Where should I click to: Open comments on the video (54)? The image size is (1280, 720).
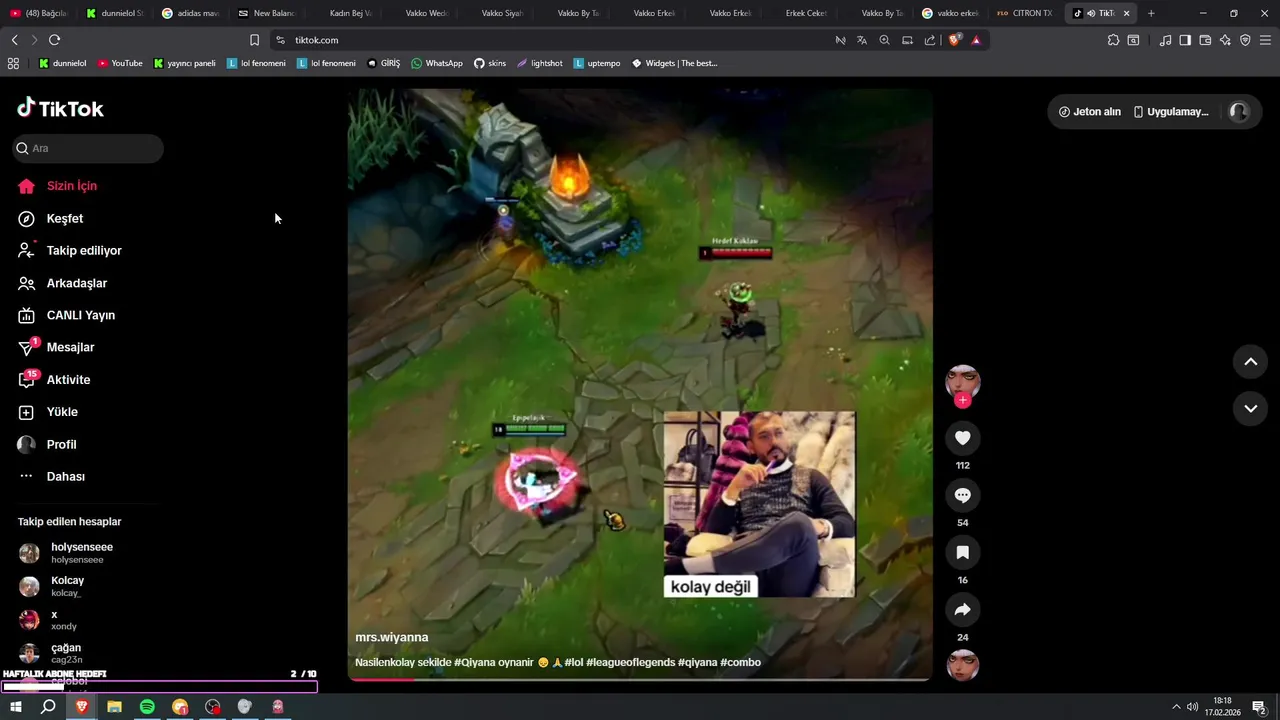962,495
